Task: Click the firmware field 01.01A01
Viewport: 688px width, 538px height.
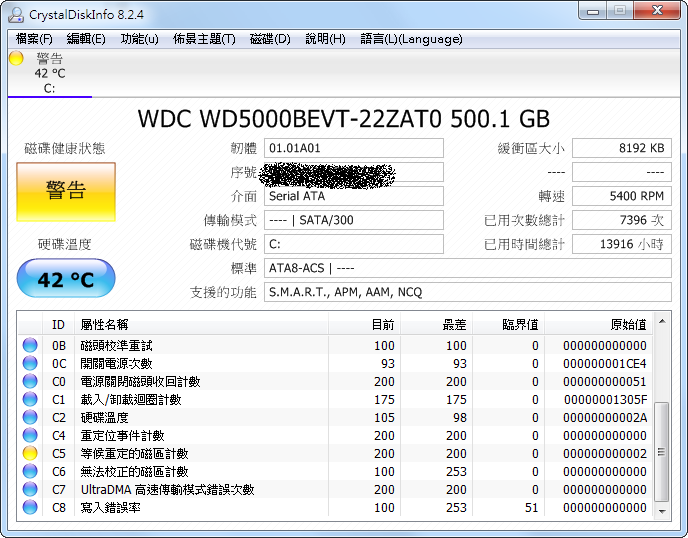Action: tap(354, 148)
